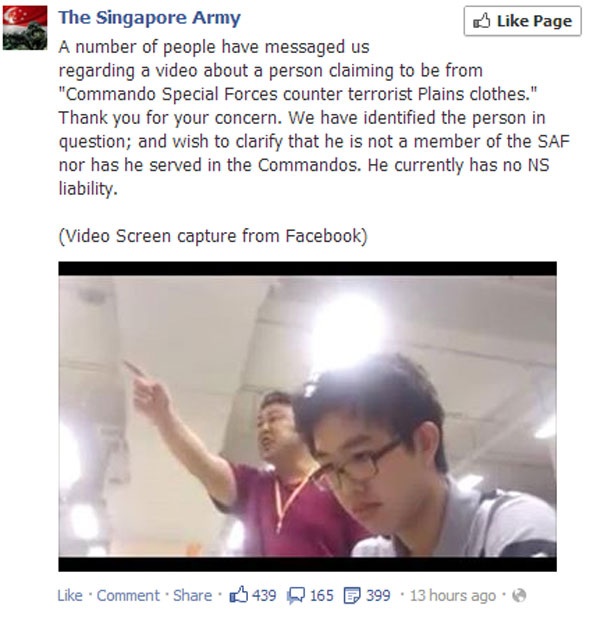Click the thumbs-up icon beside 439
This screenshot has width=600, height=619.
238,595
